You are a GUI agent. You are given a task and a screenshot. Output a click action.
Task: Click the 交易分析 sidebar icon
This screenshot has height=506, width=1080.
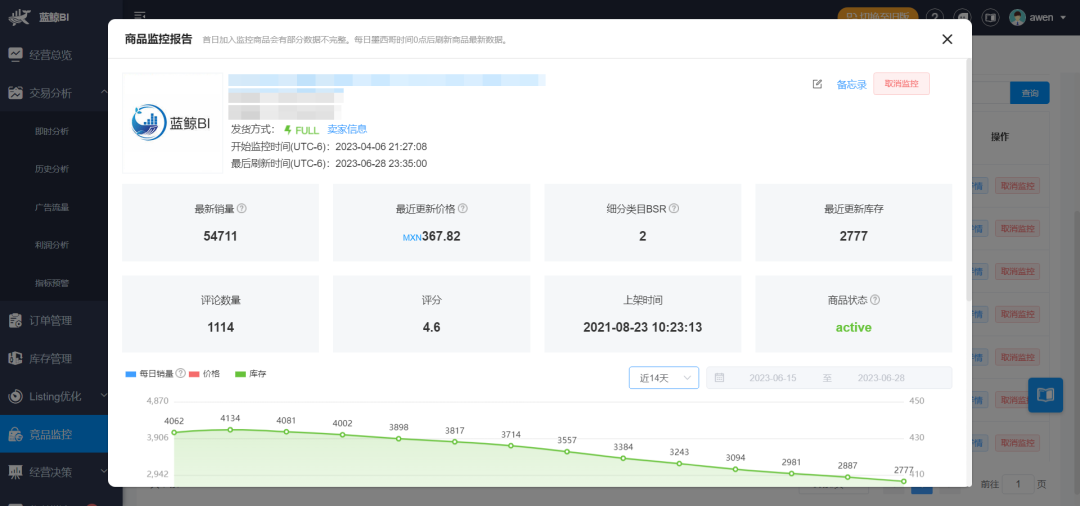coord(15,93)
